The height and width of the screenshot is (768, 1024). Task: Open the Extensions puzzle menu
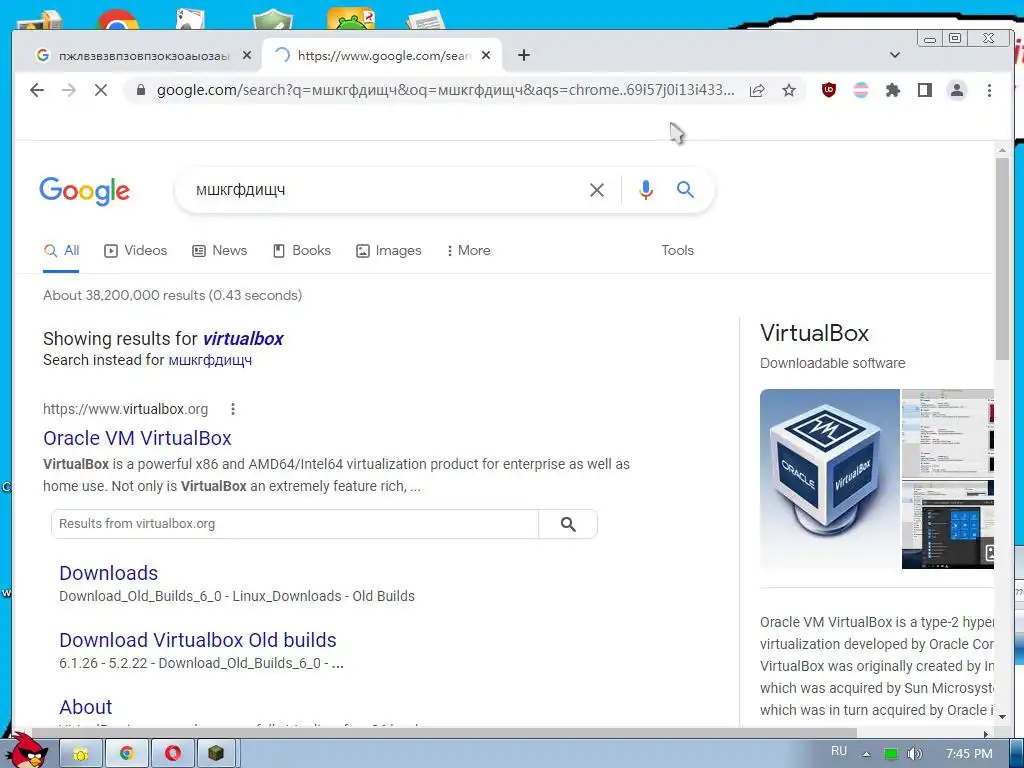tap(893, 90)
